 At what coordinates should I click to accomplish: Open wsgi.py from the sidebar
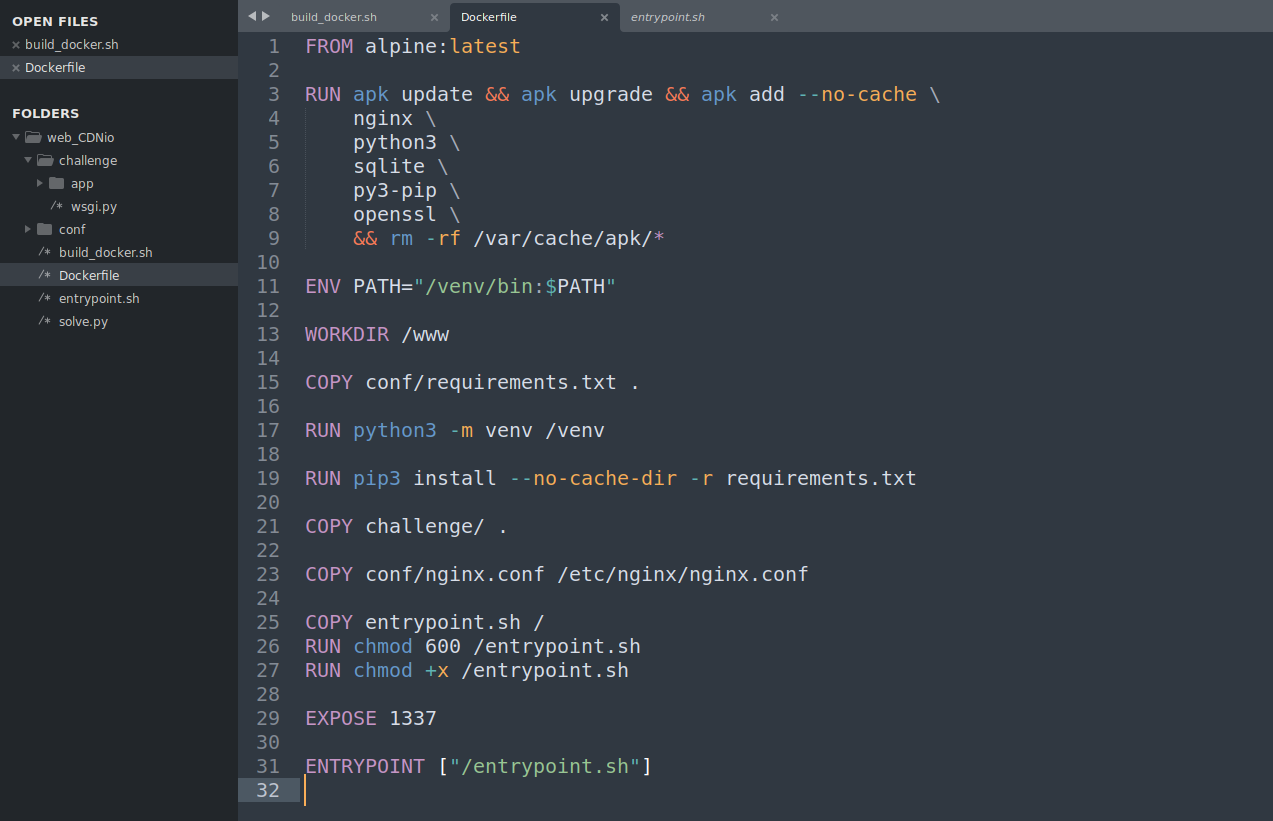point(93,207)
